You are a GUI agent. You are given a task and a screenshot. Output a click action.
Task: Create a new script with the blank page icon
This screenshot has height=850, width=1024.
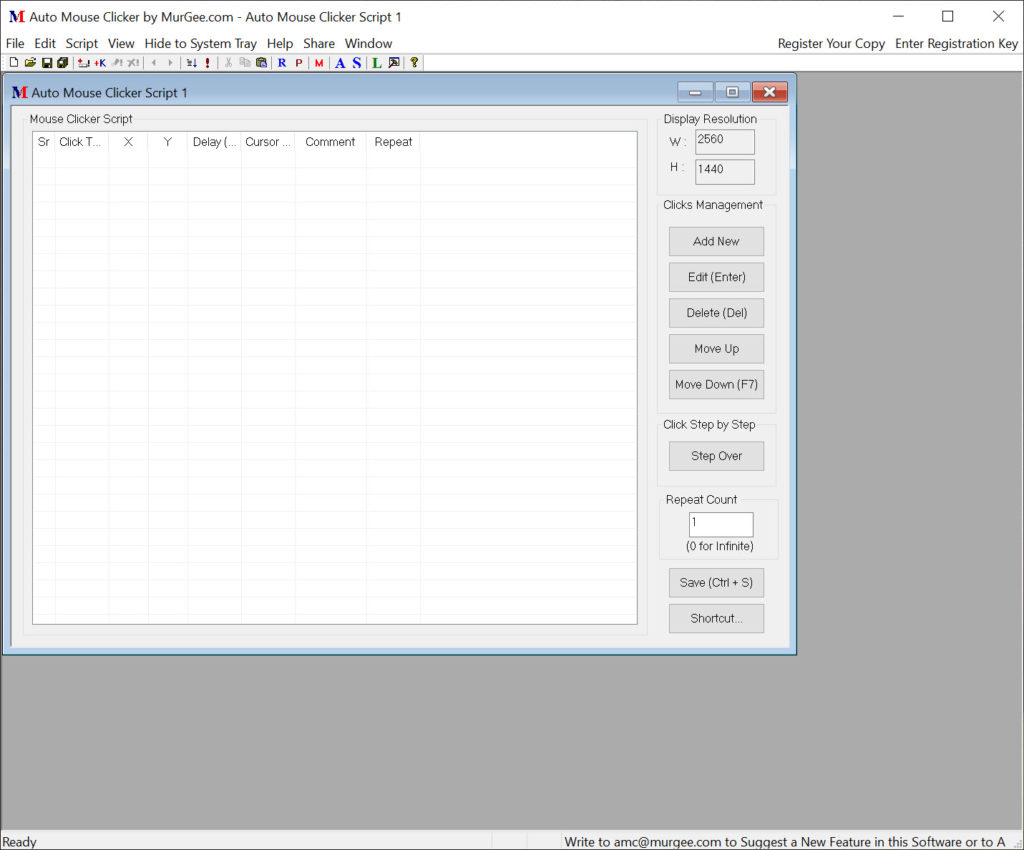click(x=14, y=63)
